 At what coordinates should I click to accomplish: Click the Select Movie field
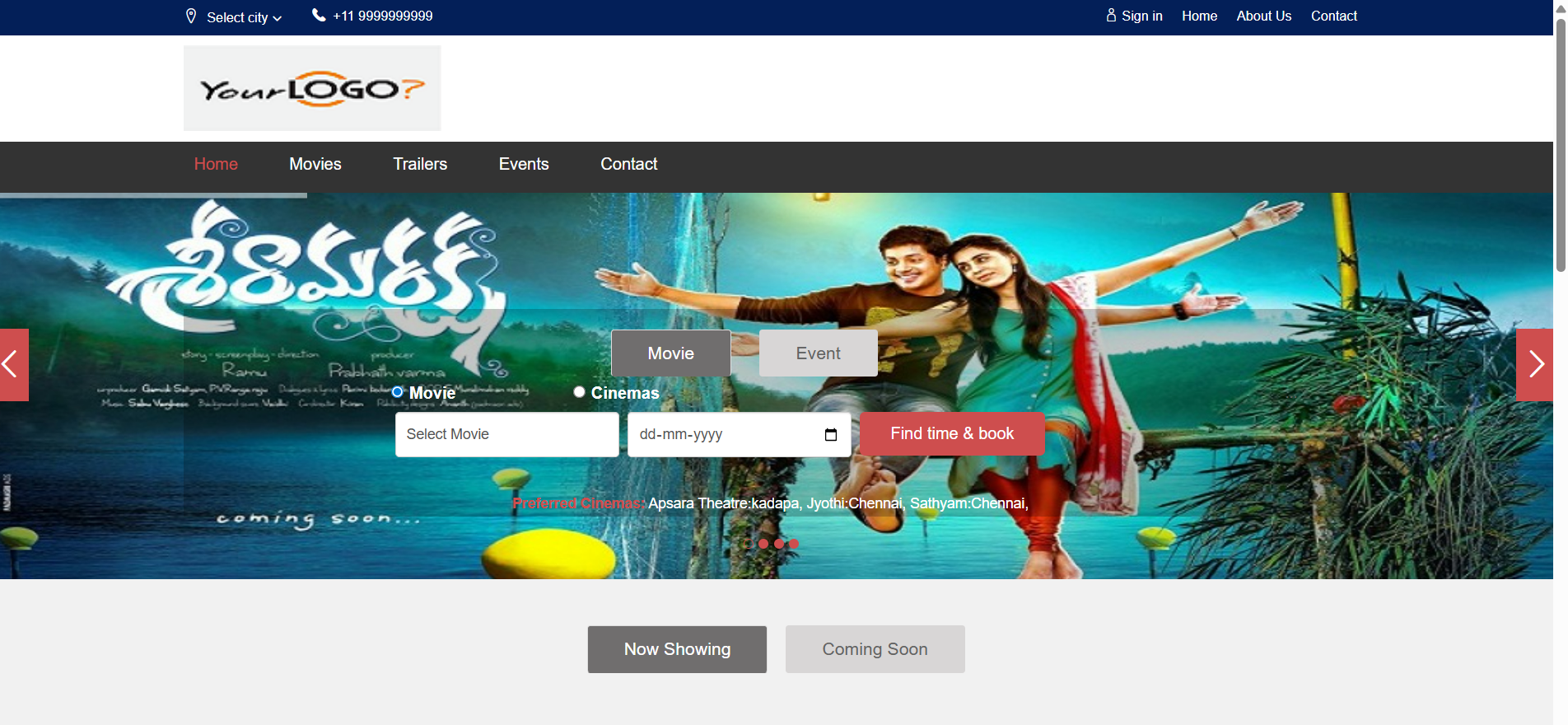tap(506, 434)
